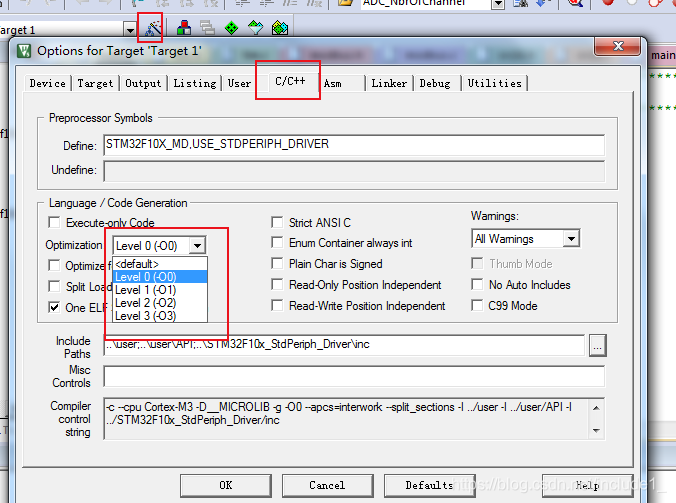Launch the Pack Installer icon

[x=280, y=28]
